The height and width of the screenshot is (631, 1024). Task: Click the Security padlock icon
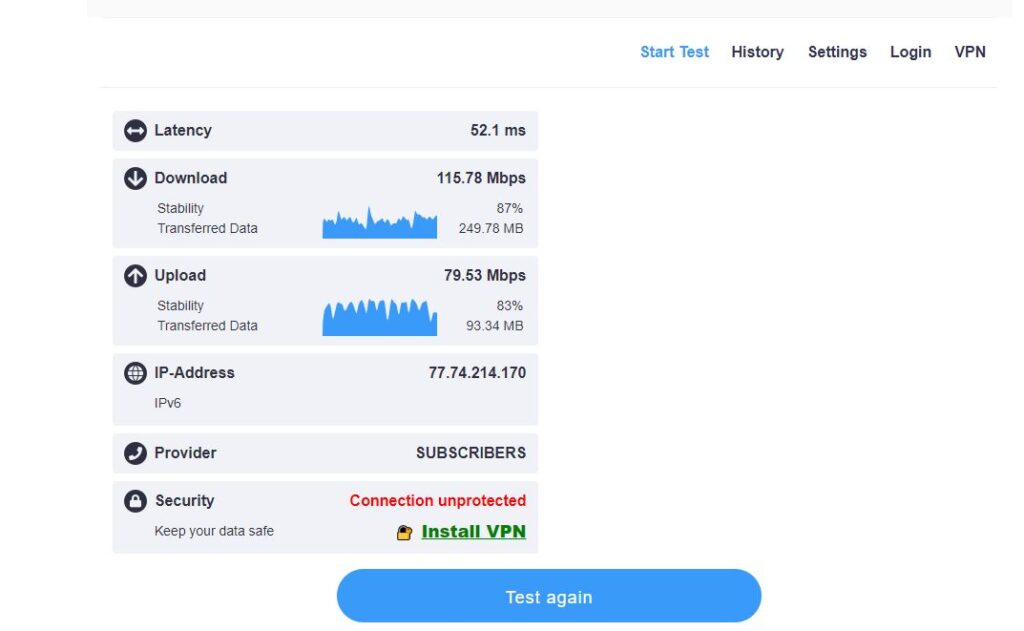[135, 501]
